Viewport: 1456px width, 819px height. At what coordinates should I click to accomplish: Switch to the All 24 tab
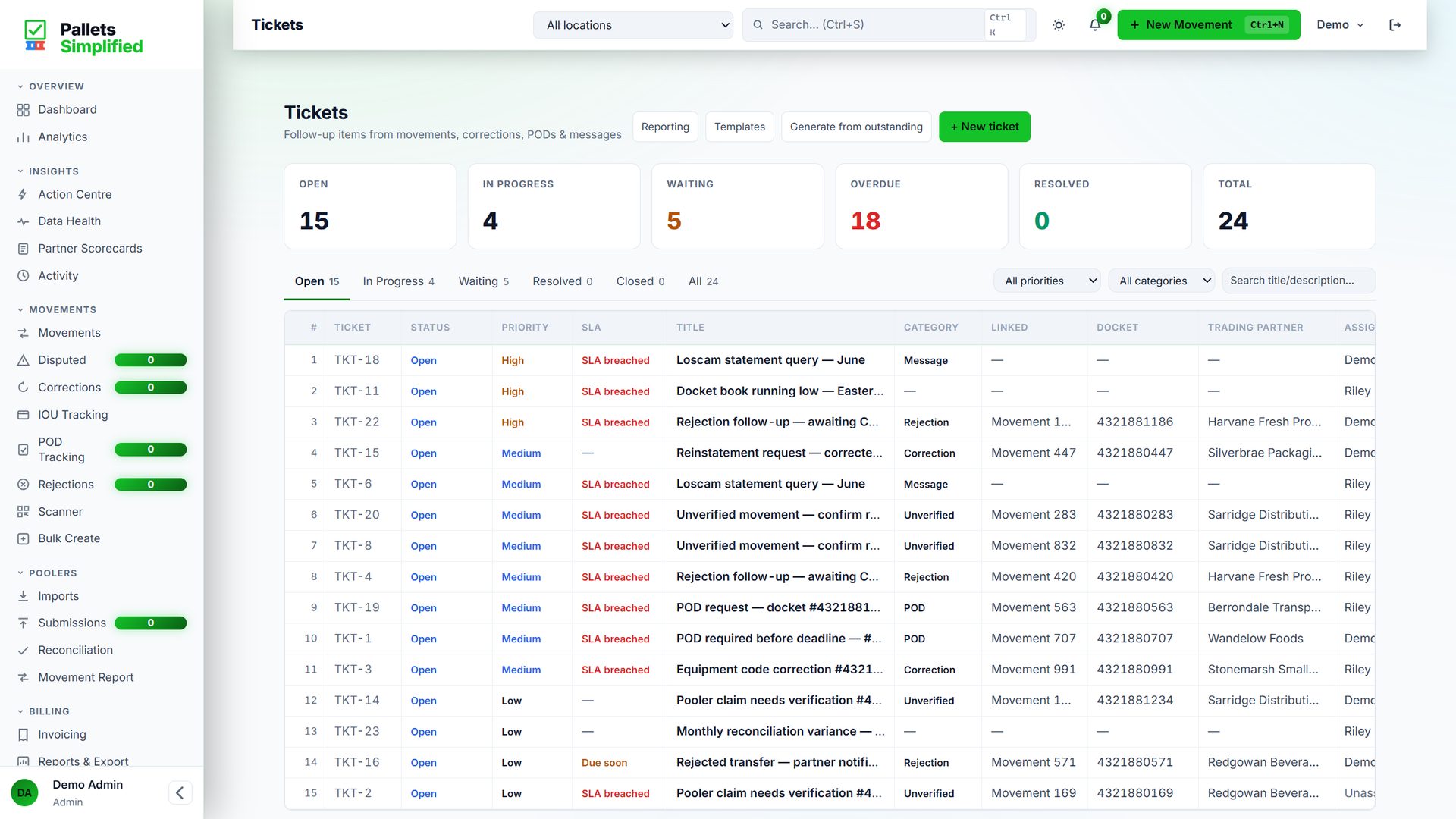[703, 281]
